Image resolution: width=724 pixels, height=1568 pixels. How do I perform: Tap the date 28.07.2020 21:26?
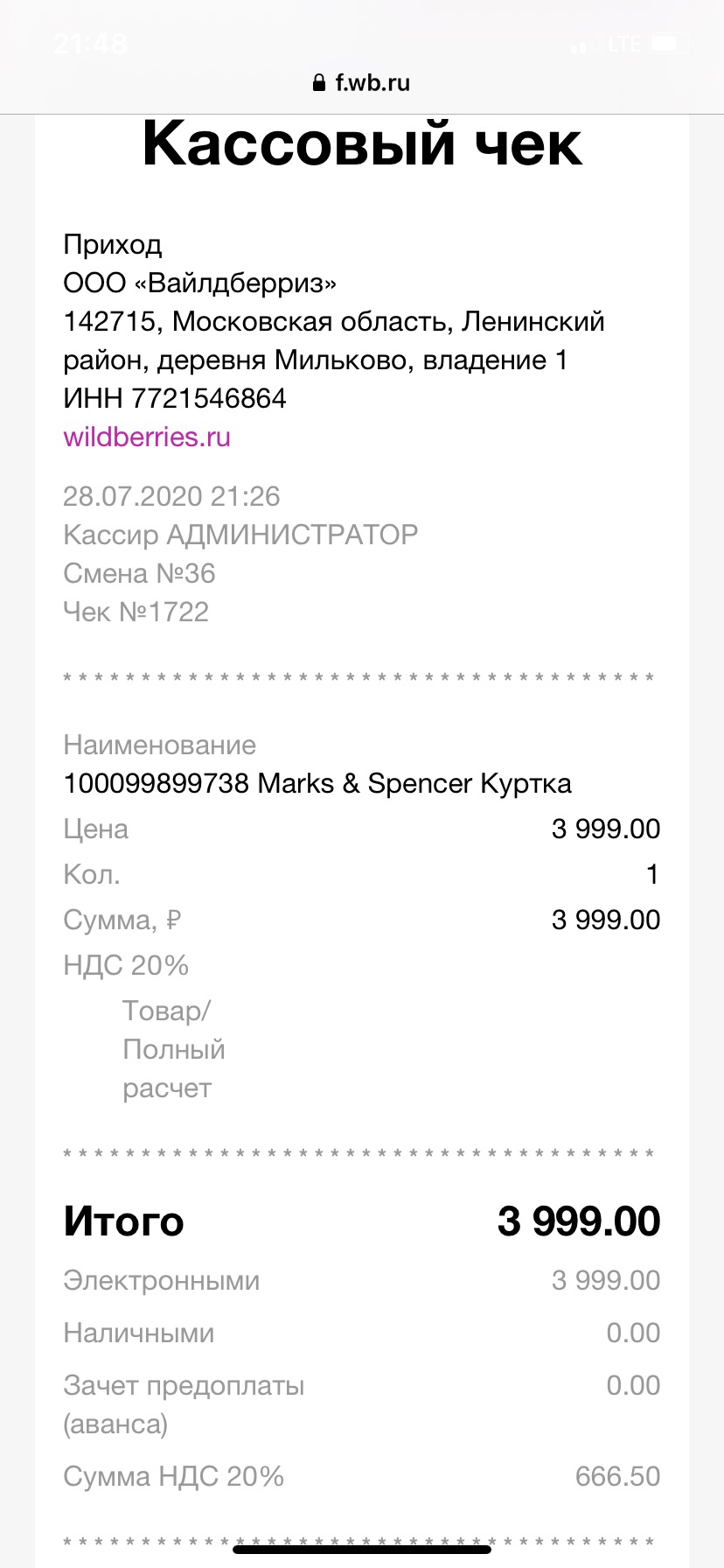click(x=171, y=496)
